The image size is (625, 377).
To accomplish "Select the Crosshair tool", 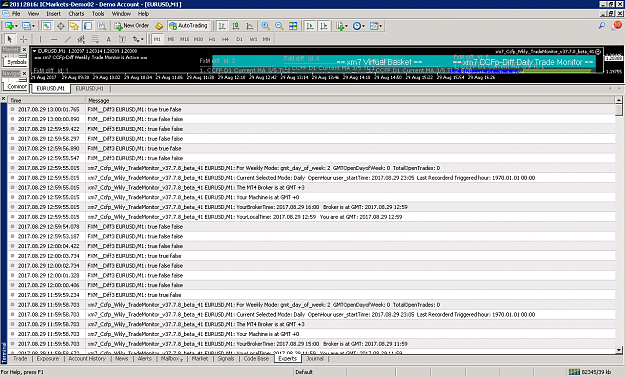I will point(24,39).
